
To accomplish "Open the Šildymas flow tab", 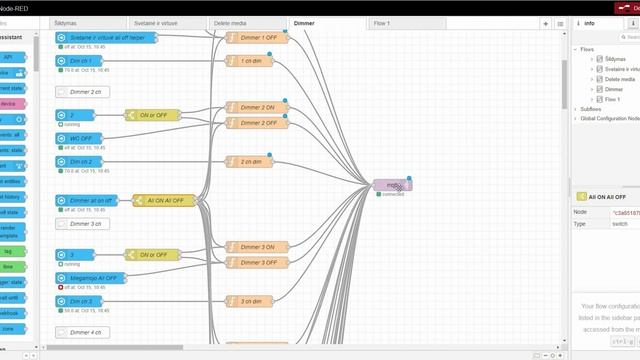I will 87,23.
